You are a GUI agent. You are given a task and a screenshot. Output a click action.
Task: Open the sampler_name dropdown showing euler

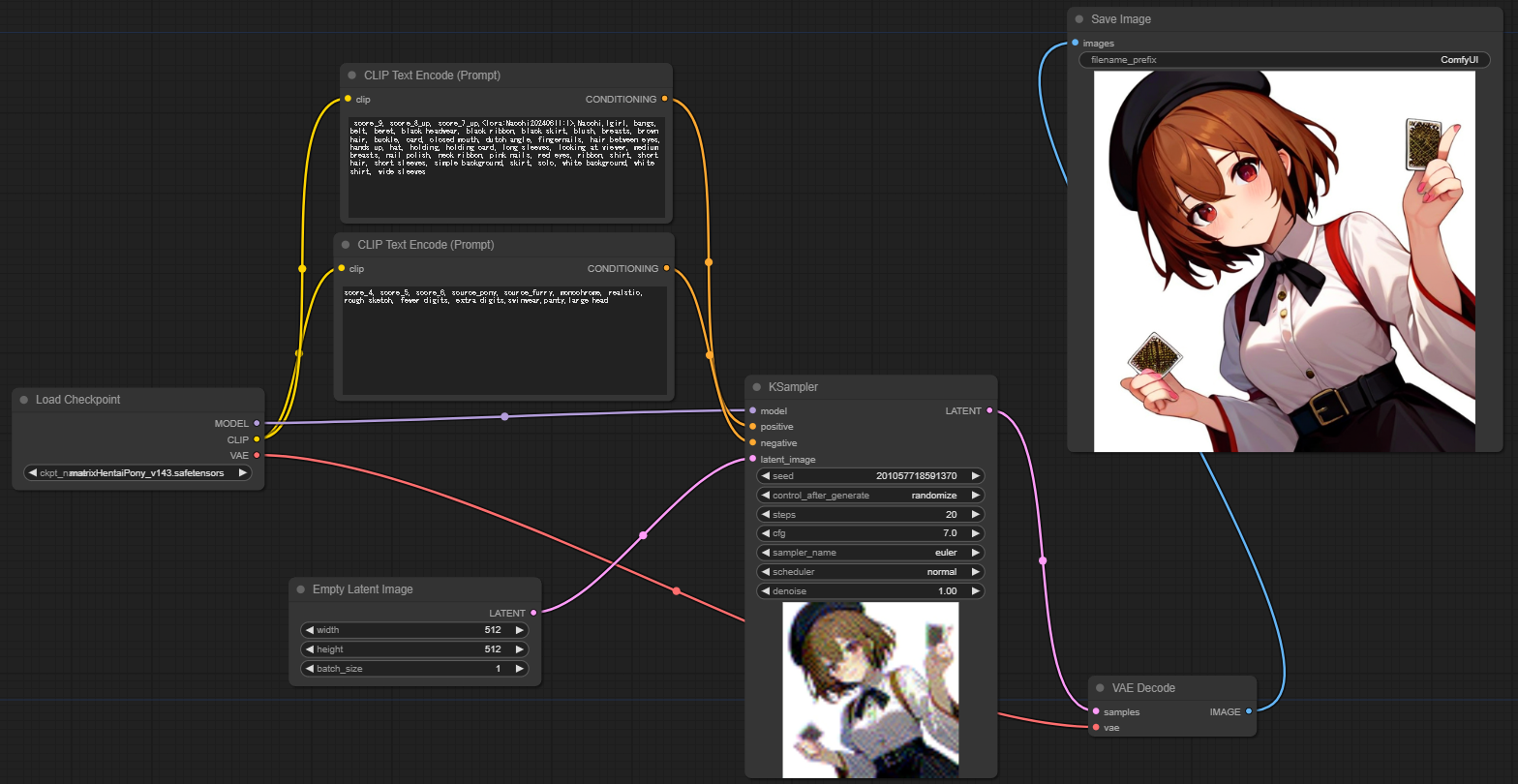click(x=870, y=553)
